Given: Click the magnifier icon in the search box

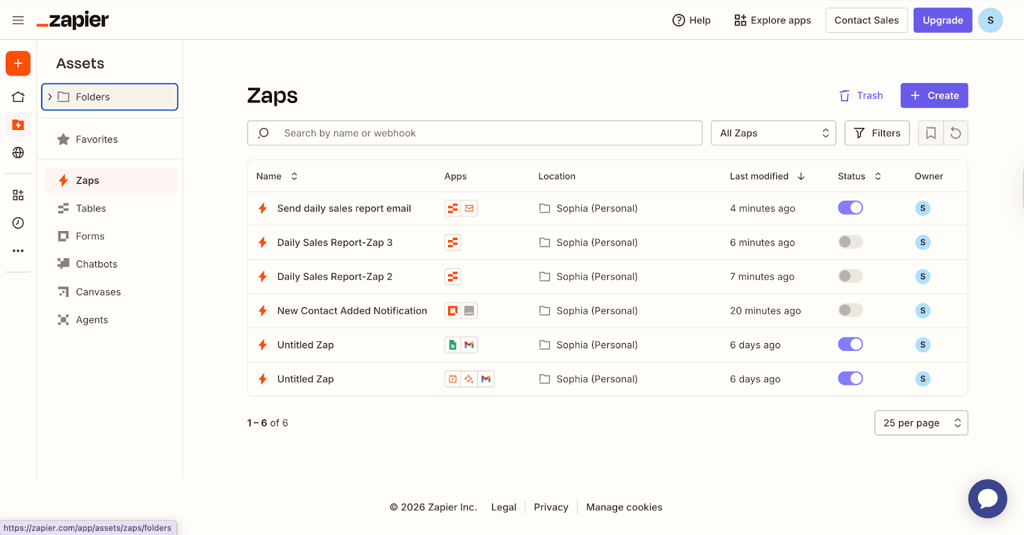Looking at the screenshot, I should 263,133.
